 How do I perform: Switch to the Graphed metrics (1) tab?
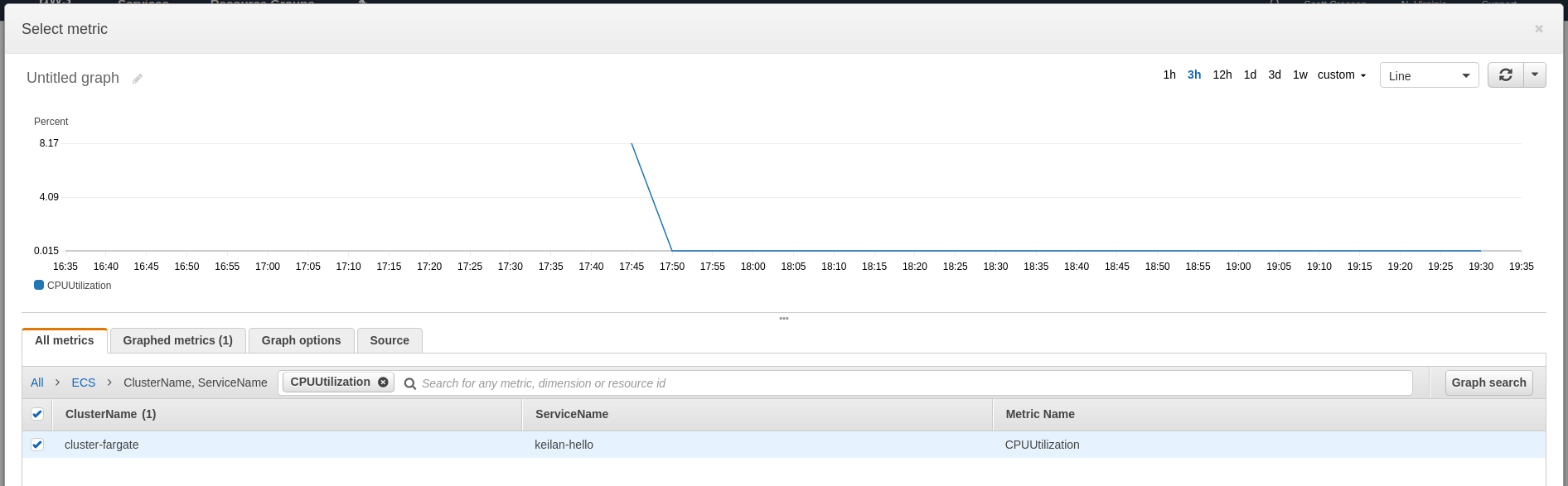click(x=177, y=340)
